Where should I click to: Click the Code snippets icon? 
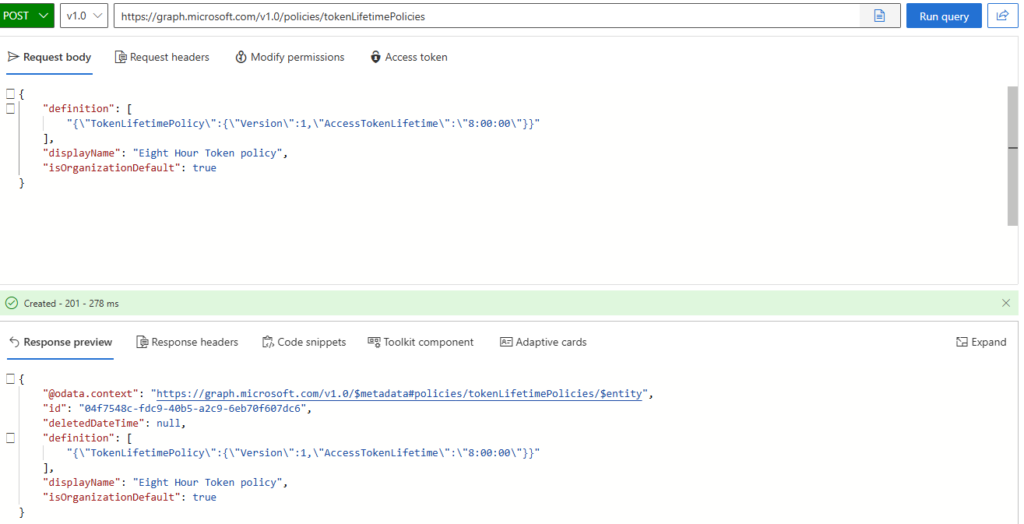pos(268,342)
